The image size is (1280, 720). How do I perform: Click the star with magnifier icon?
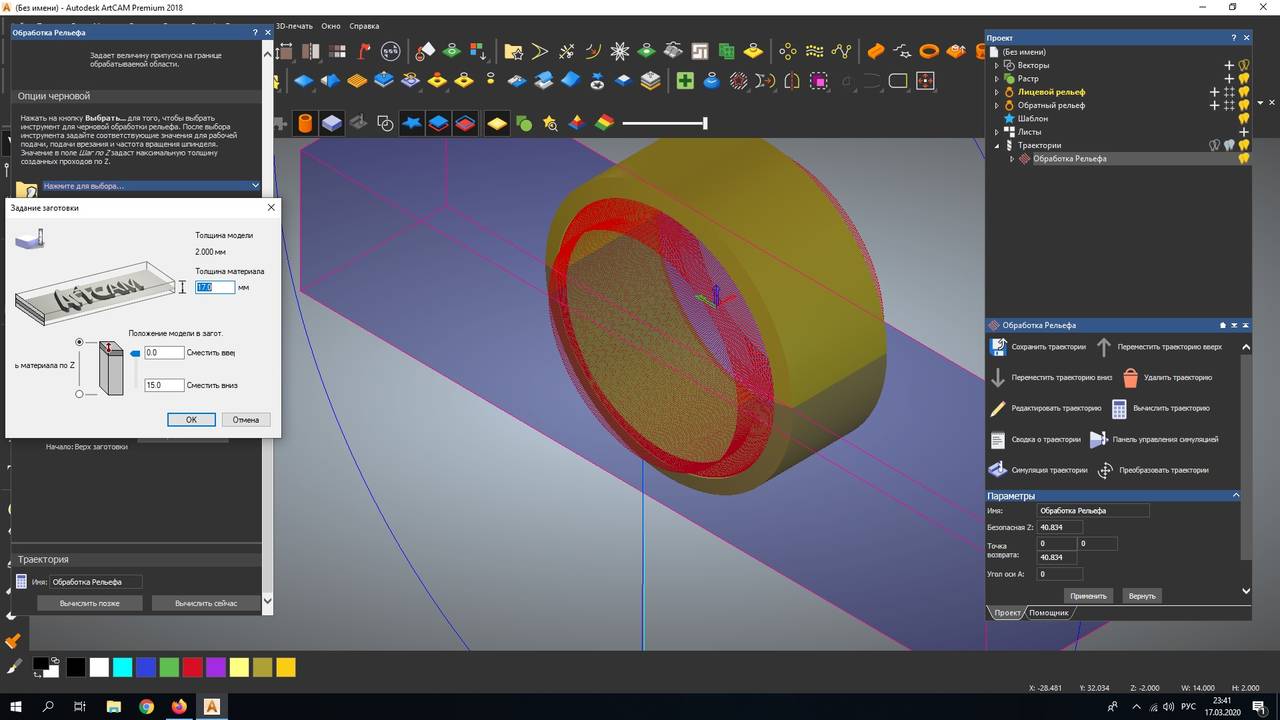pos(550,124)
